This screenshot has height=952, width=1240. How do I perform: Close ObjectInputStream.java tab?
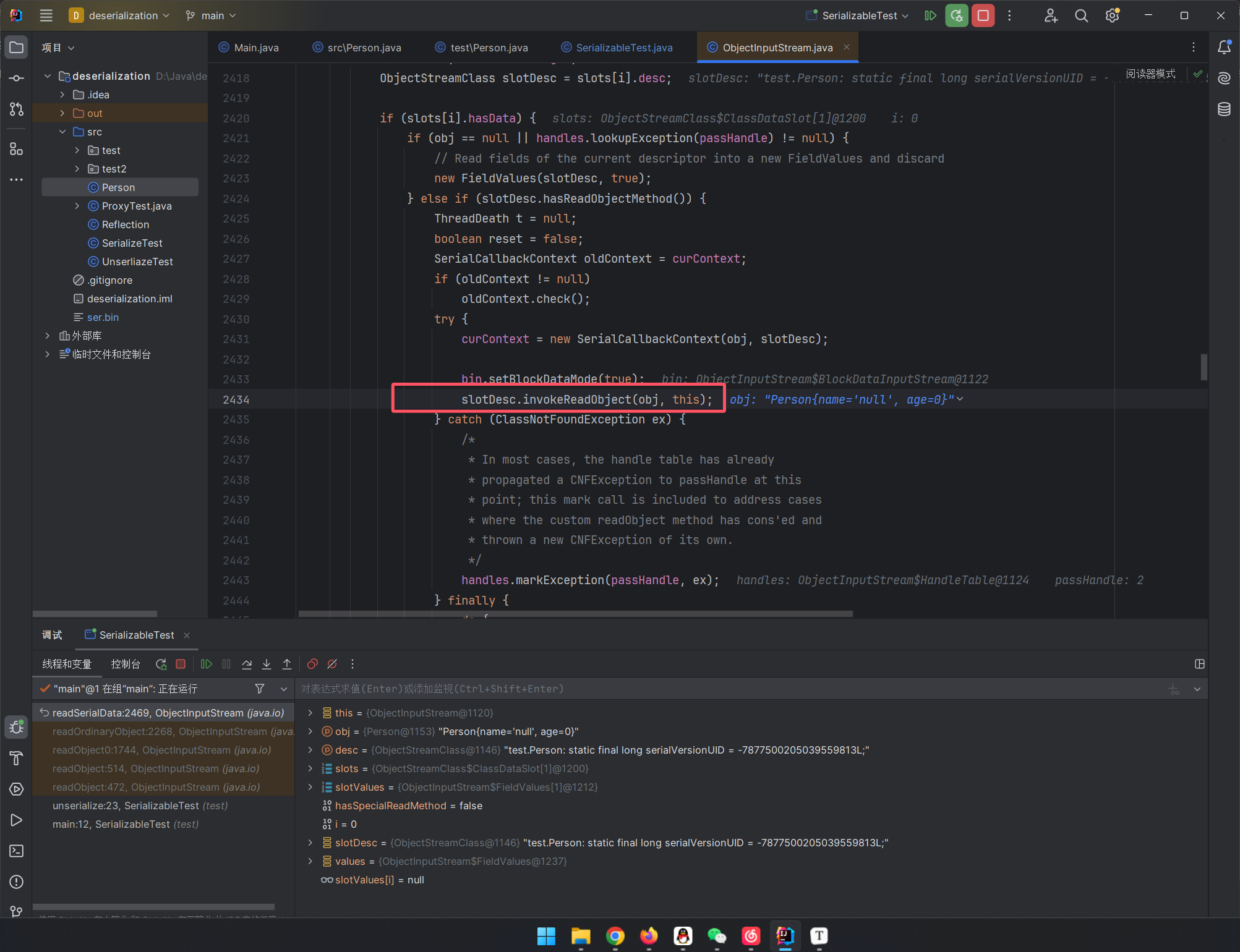pos(847,47)
